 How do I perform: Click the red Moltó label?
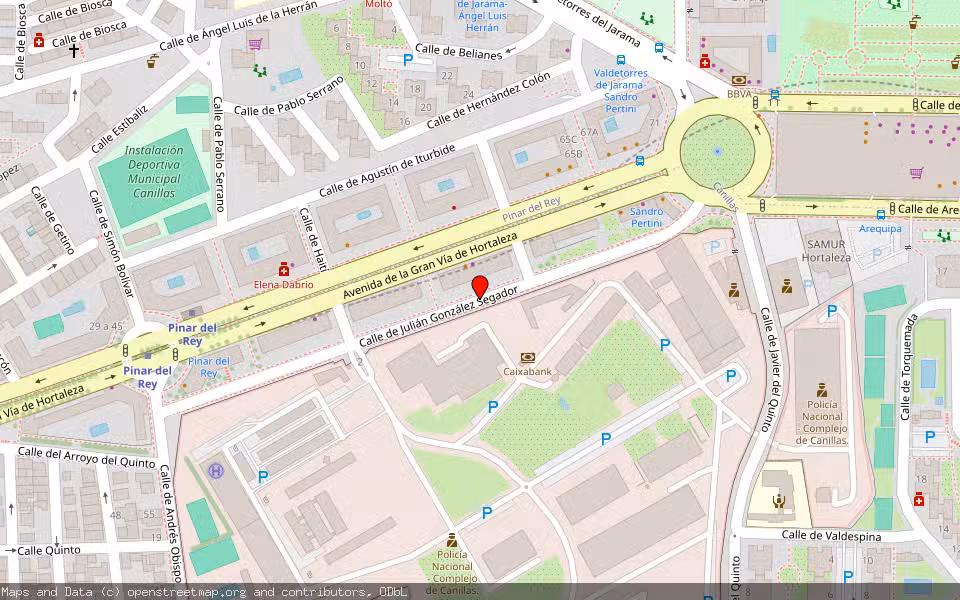[x=378, y=4]
